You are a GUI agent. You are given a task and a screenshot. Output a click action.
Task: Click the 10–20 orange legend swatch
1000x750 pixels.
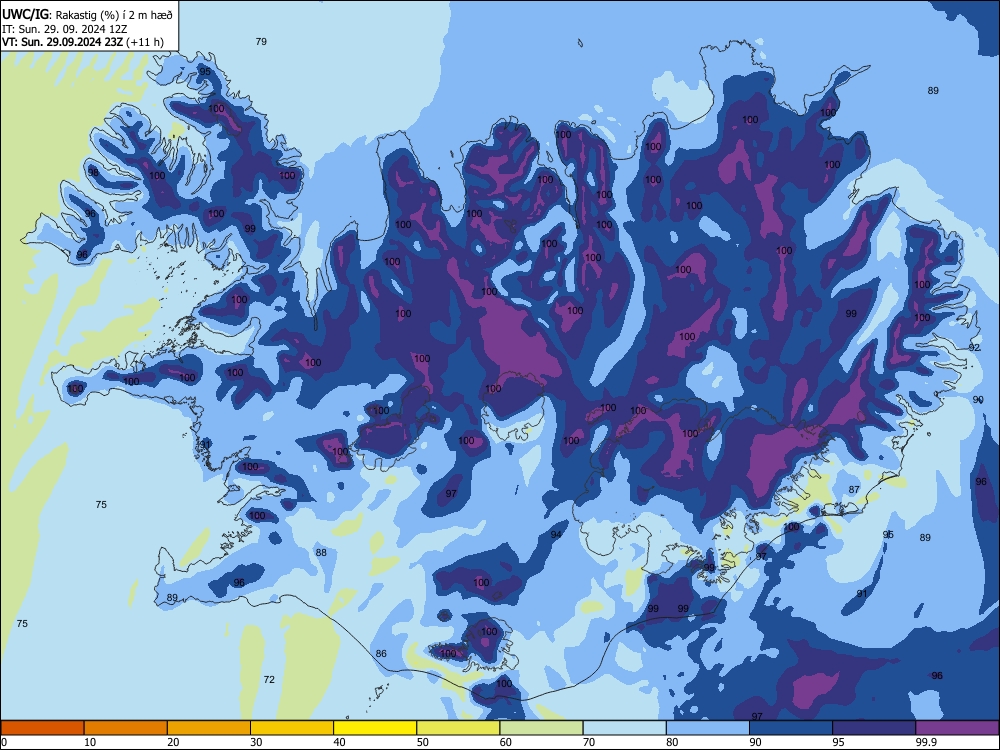[x=126, y=728]
